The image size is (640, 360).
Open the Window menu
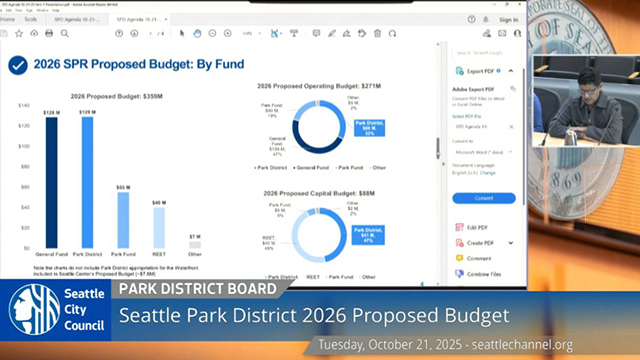click(x=42, y=10)
